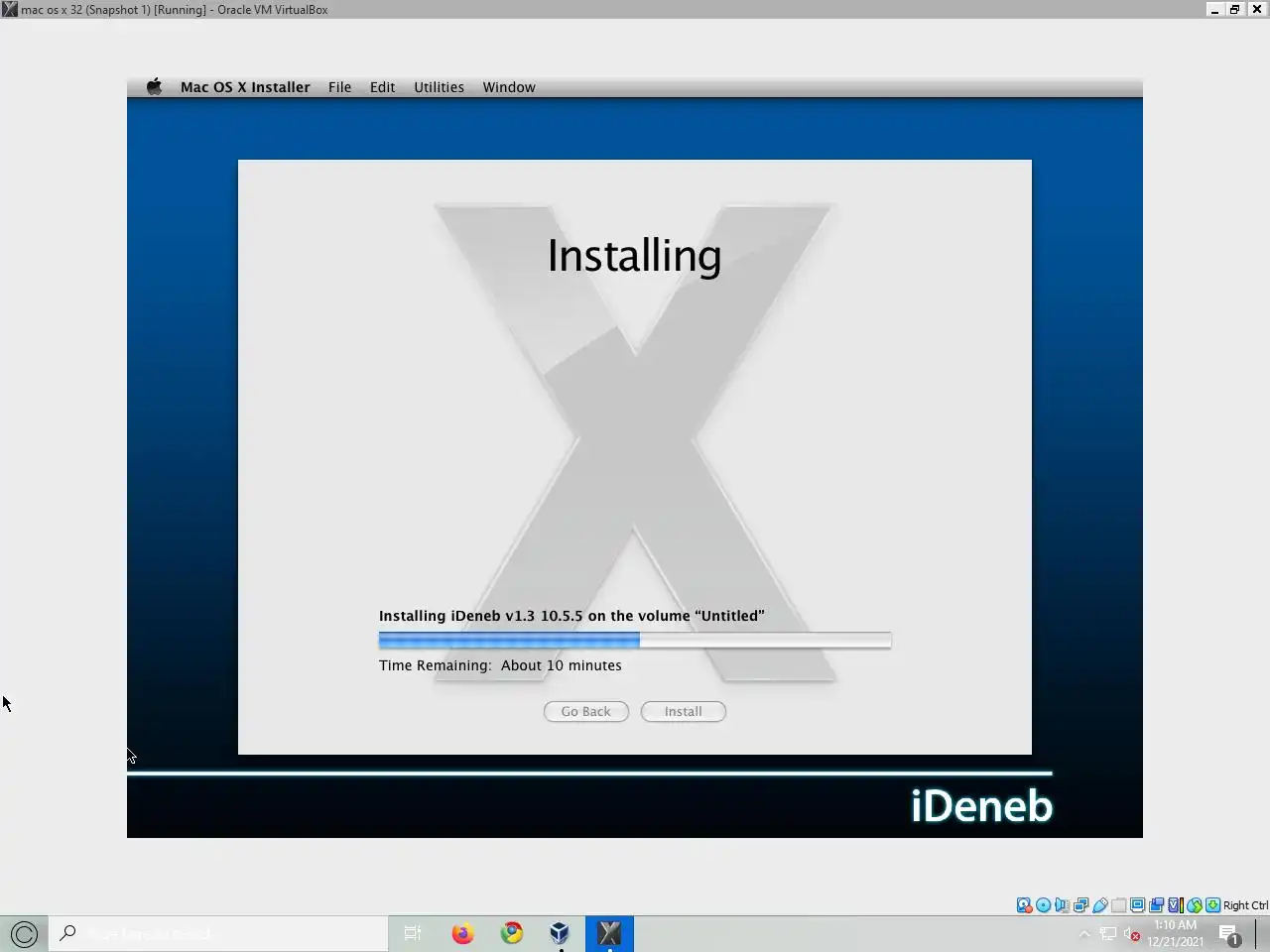Click the USB devices indicator icon
Viewport: 1270px width, 952px height.
(x=1099, y=905)
